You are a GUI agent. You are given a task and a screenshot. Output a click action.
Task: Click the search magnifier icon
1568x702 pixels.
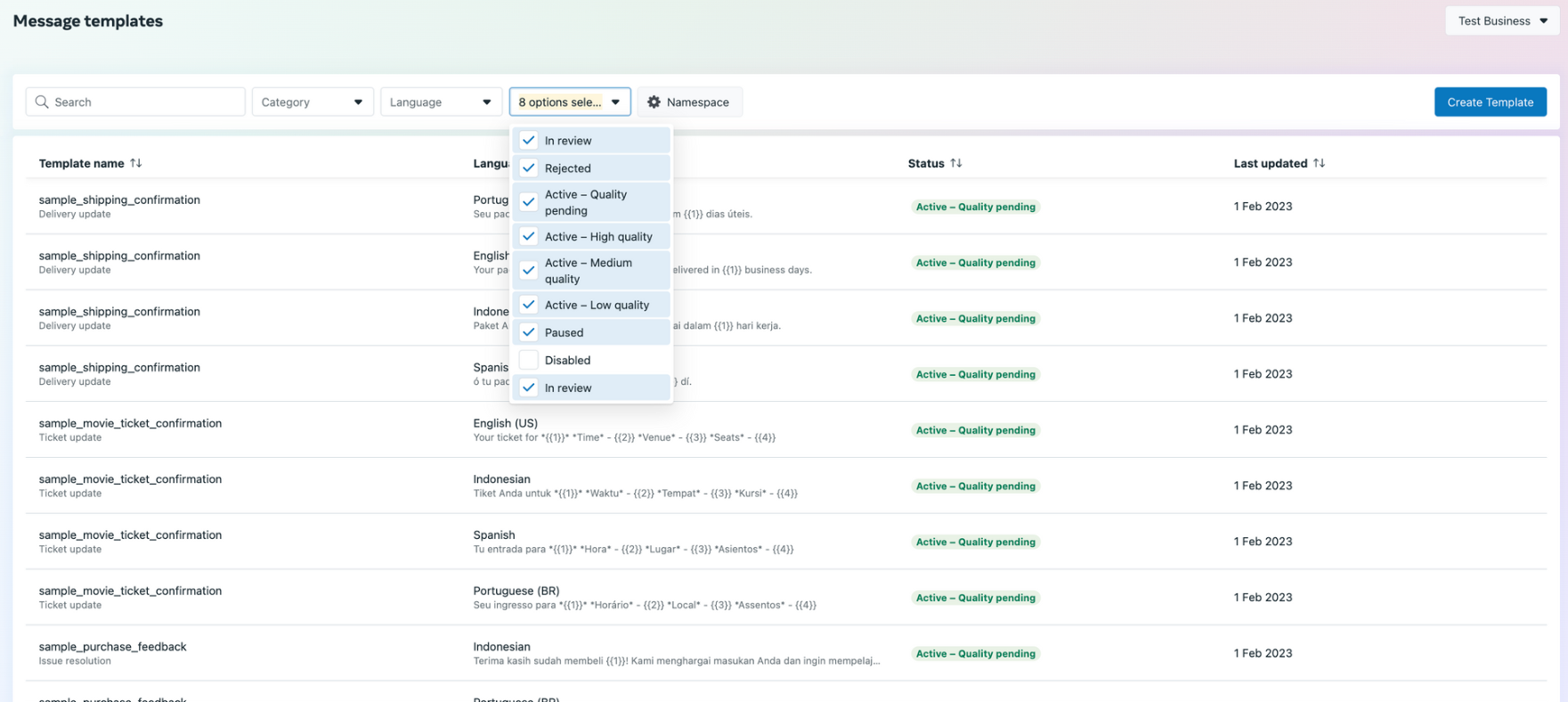tap(42, 102)
